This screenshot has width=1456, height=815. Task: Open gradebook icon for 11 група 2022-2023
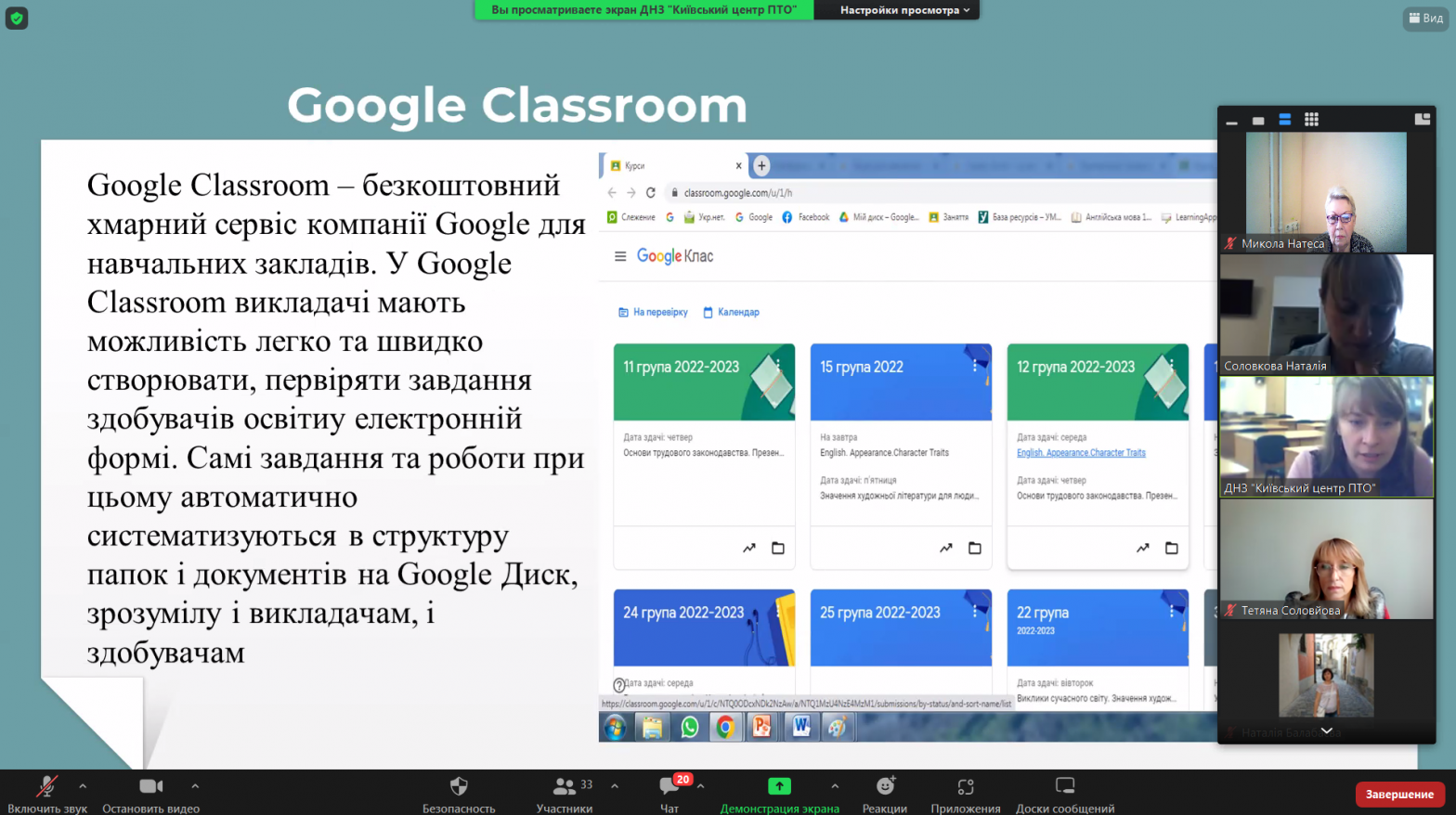pyautogui.click(x=749, y=549)
